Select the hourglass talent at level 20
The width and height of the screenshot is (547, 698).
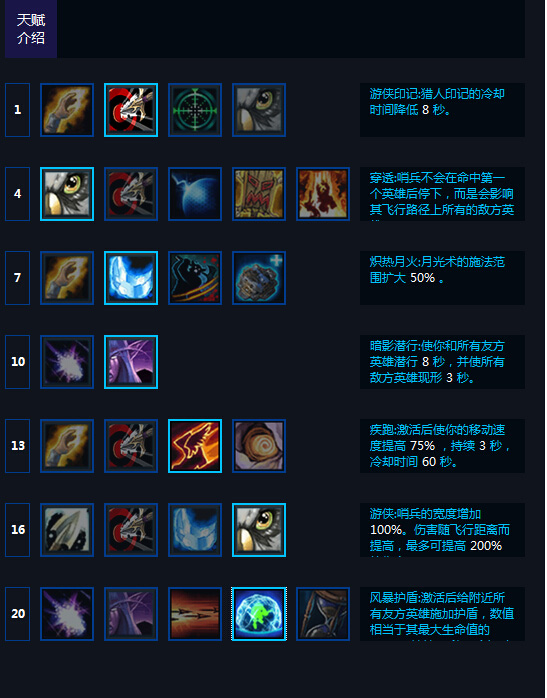323,614
